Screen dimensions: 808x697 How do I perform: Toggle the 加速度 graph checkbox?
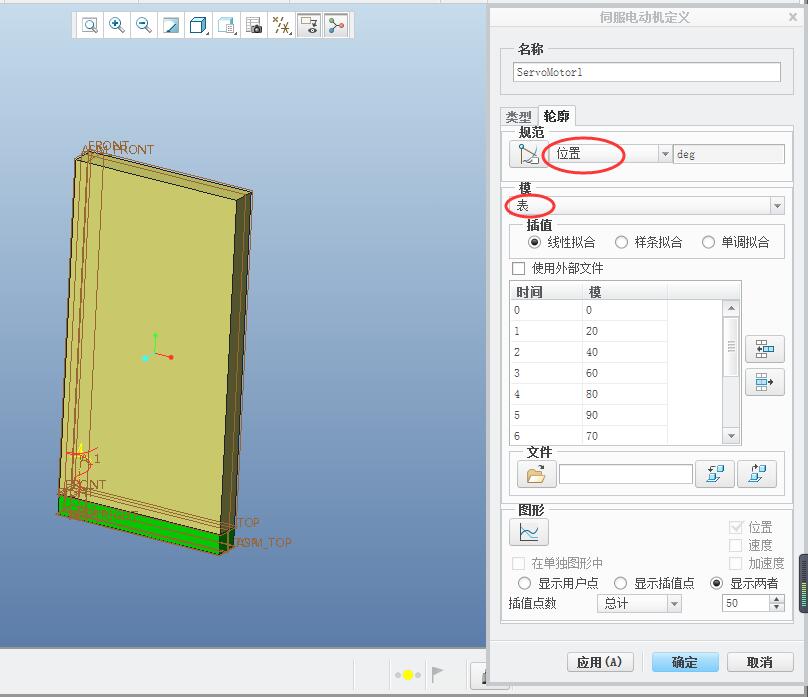(736, 563)
